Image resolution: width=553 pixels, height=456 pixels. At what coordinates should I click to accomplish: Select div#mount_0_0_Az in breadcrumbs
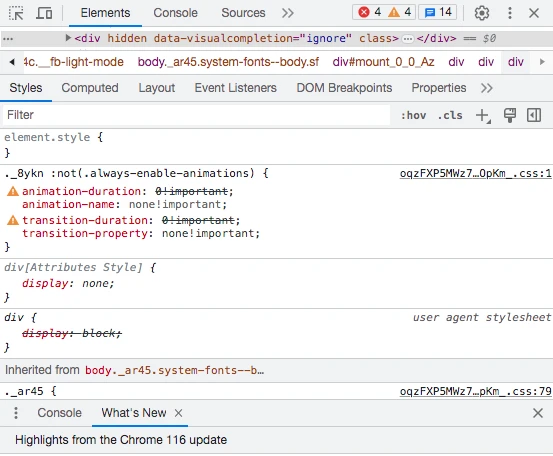coord(383,62)
